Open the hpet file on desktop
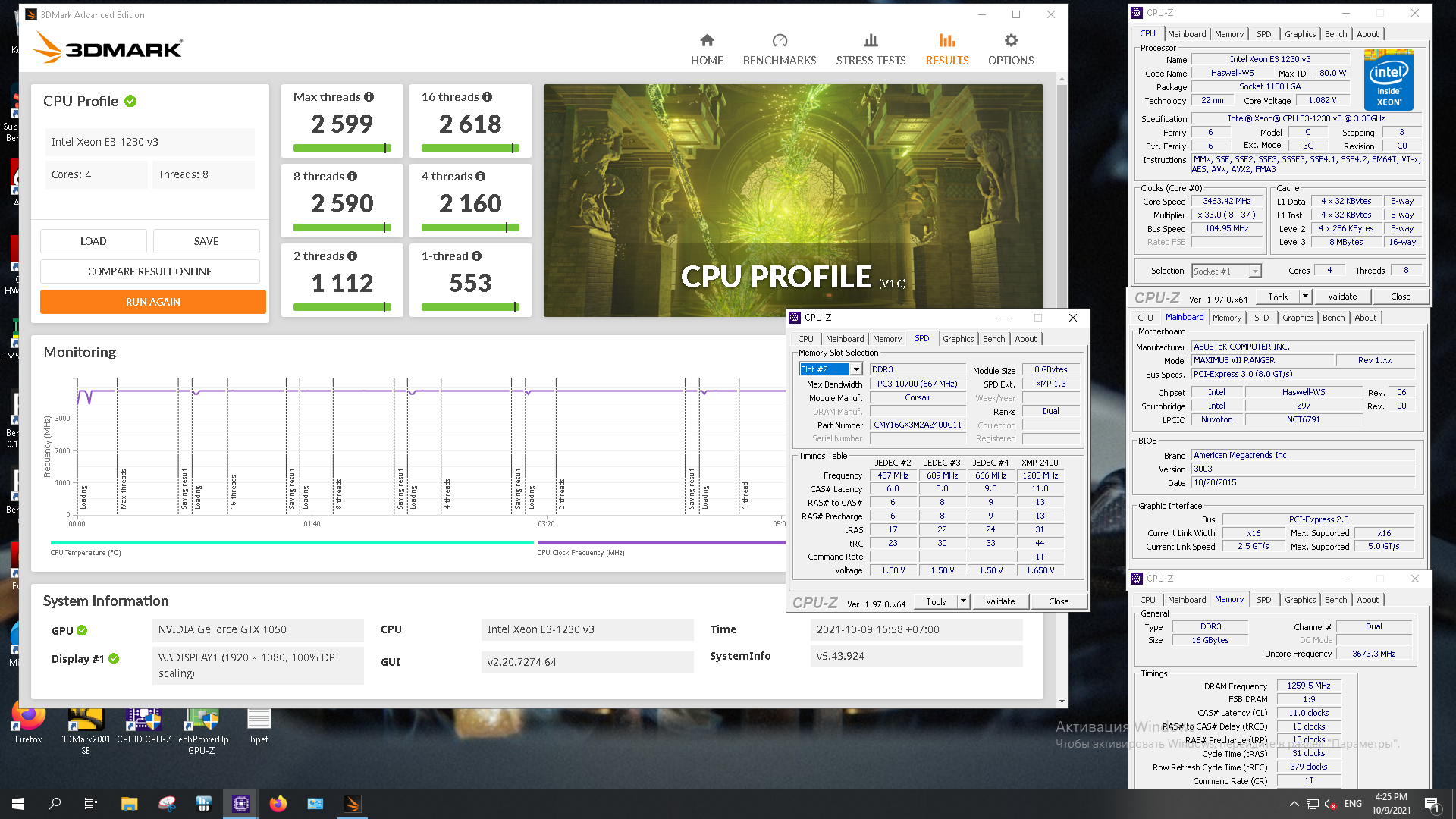1456x819 pixels. (259, 724)
